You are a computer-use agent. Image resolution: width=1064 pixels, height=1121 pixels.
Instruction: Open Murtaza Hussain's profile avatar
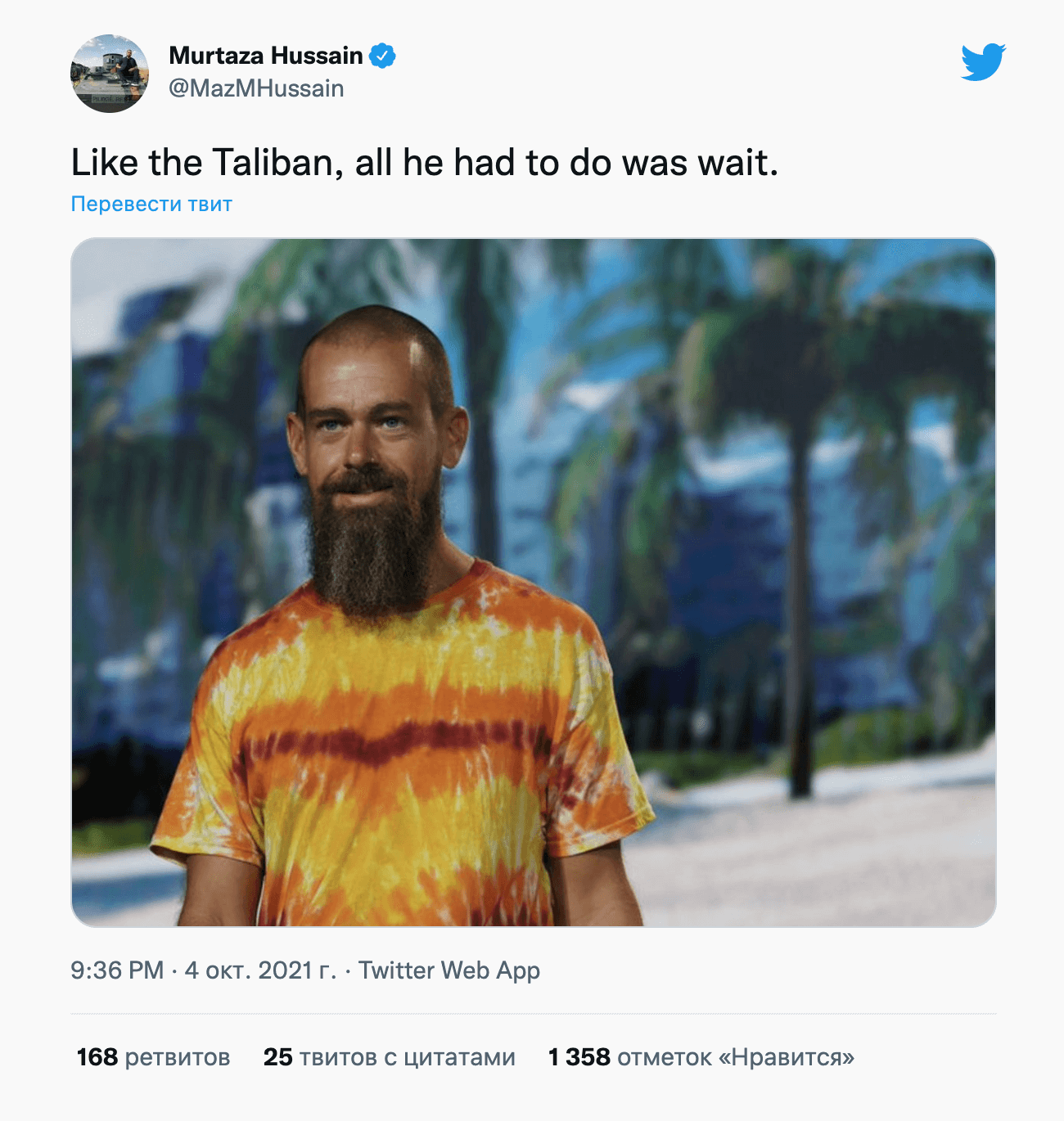pyautogui.click(x=110, y=74)
